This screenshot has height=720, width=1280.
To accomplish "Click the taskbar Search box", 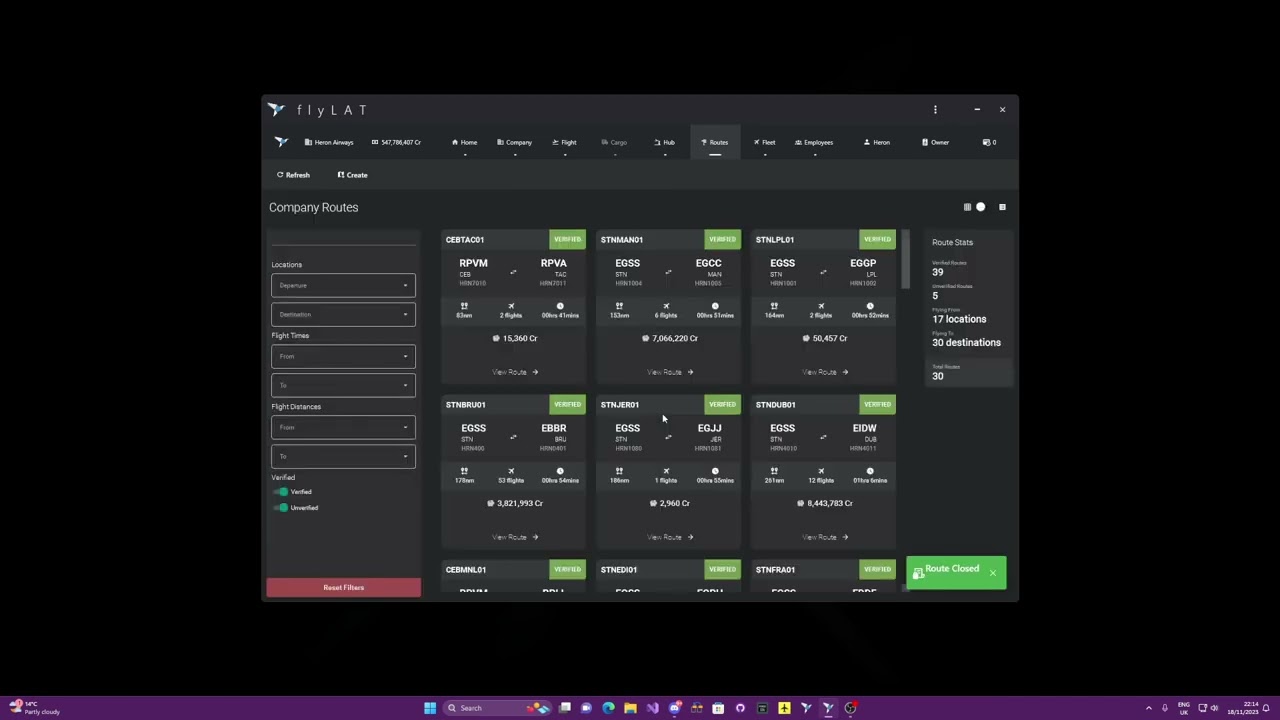I will pyautogui.click(x=497, y=708).
